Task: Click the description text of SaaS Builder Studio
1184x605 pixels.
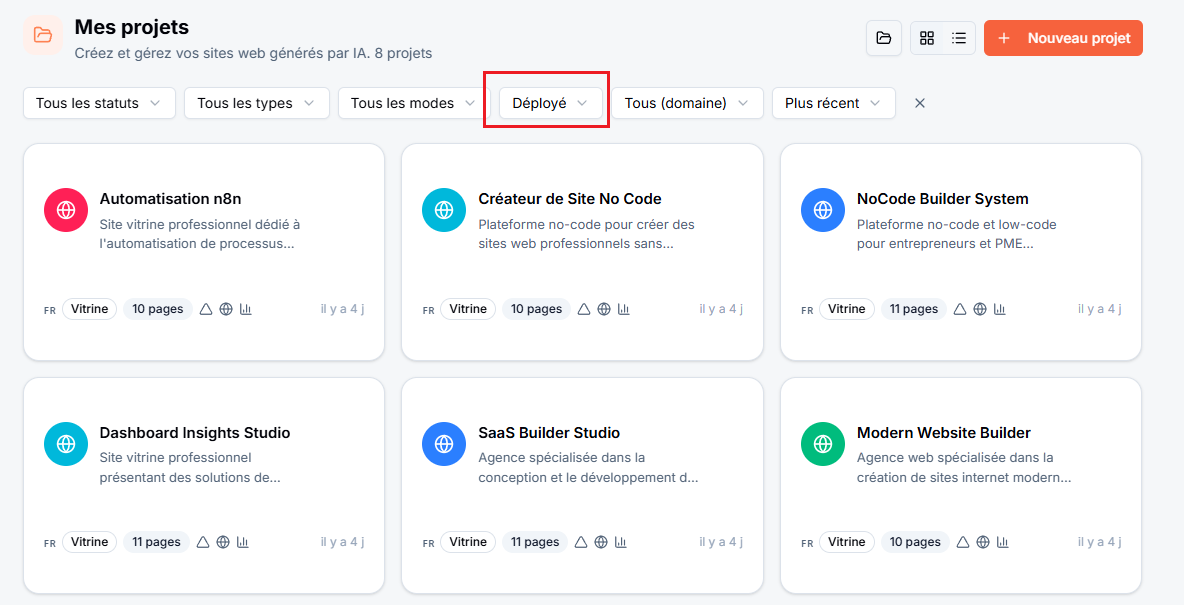Action: [x=588, y=468]
